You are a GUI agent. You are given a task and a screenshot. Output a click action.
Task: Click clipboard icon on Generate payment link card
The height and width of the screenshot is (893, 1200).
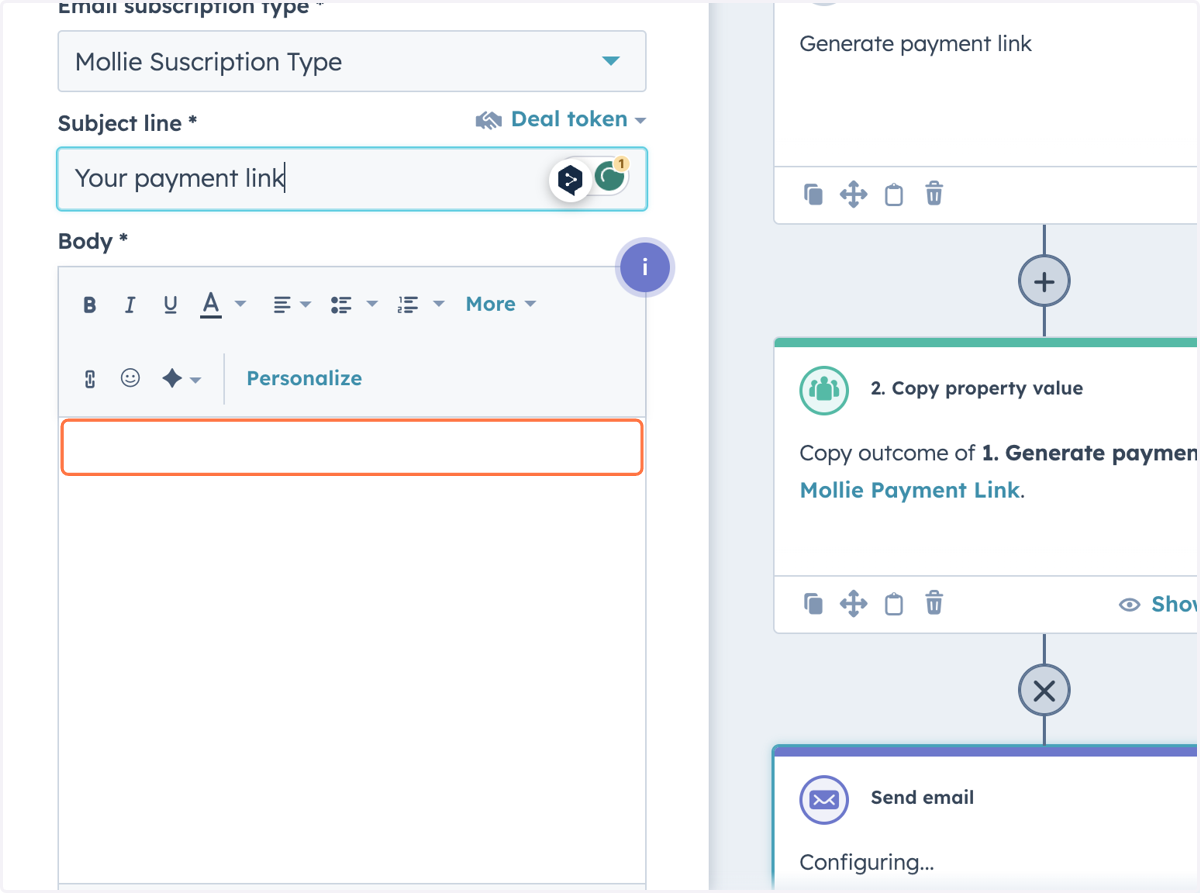pyautogui.click(x=893, y=194)
